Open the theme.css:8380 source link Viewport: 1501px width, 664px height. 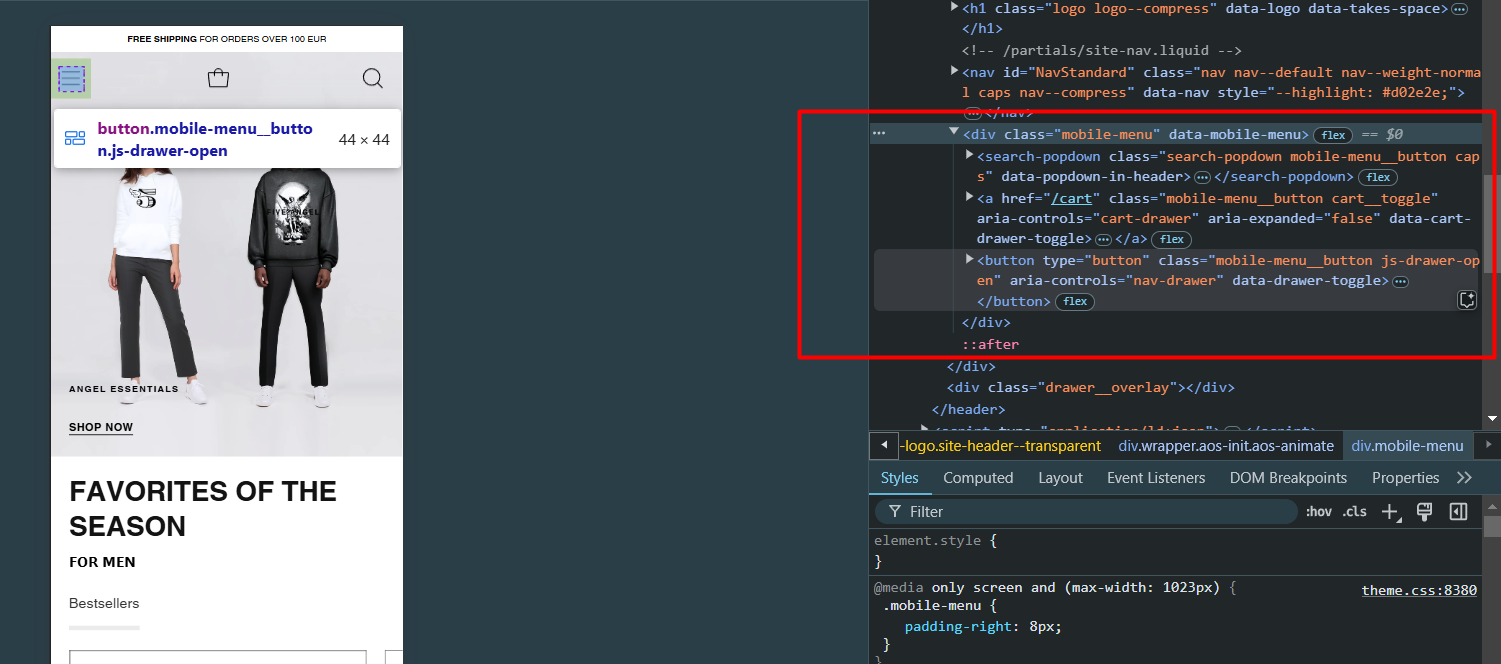[1419, 590]
